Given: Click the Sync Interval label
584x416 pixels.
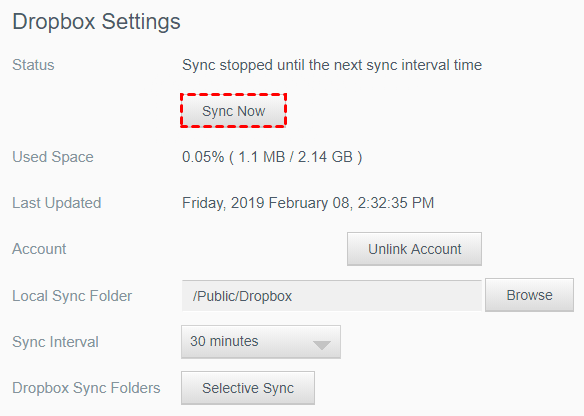Looking at the screenshot, I should (55, 342).
